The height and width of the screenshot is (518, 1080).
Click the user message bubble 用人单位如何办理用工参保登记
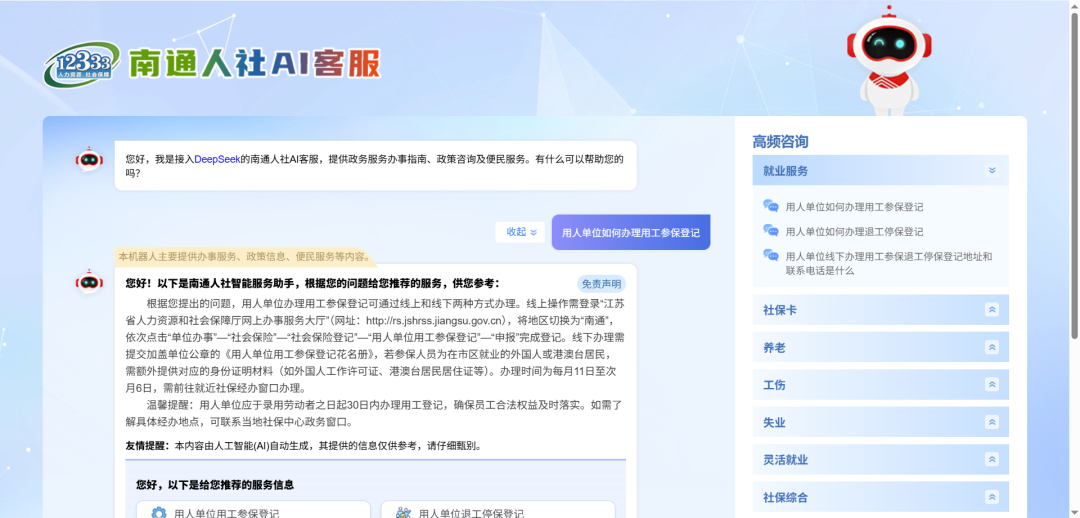coord(630,232)
